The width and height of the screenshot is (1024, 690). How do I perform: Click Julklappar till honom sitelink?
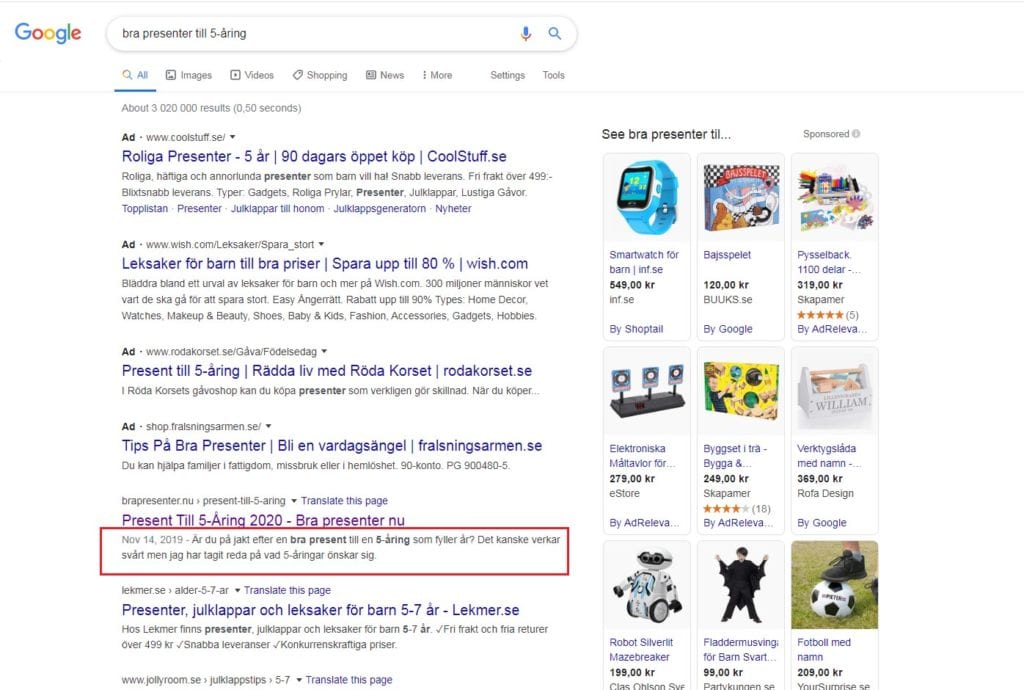[x=278, y=208]
